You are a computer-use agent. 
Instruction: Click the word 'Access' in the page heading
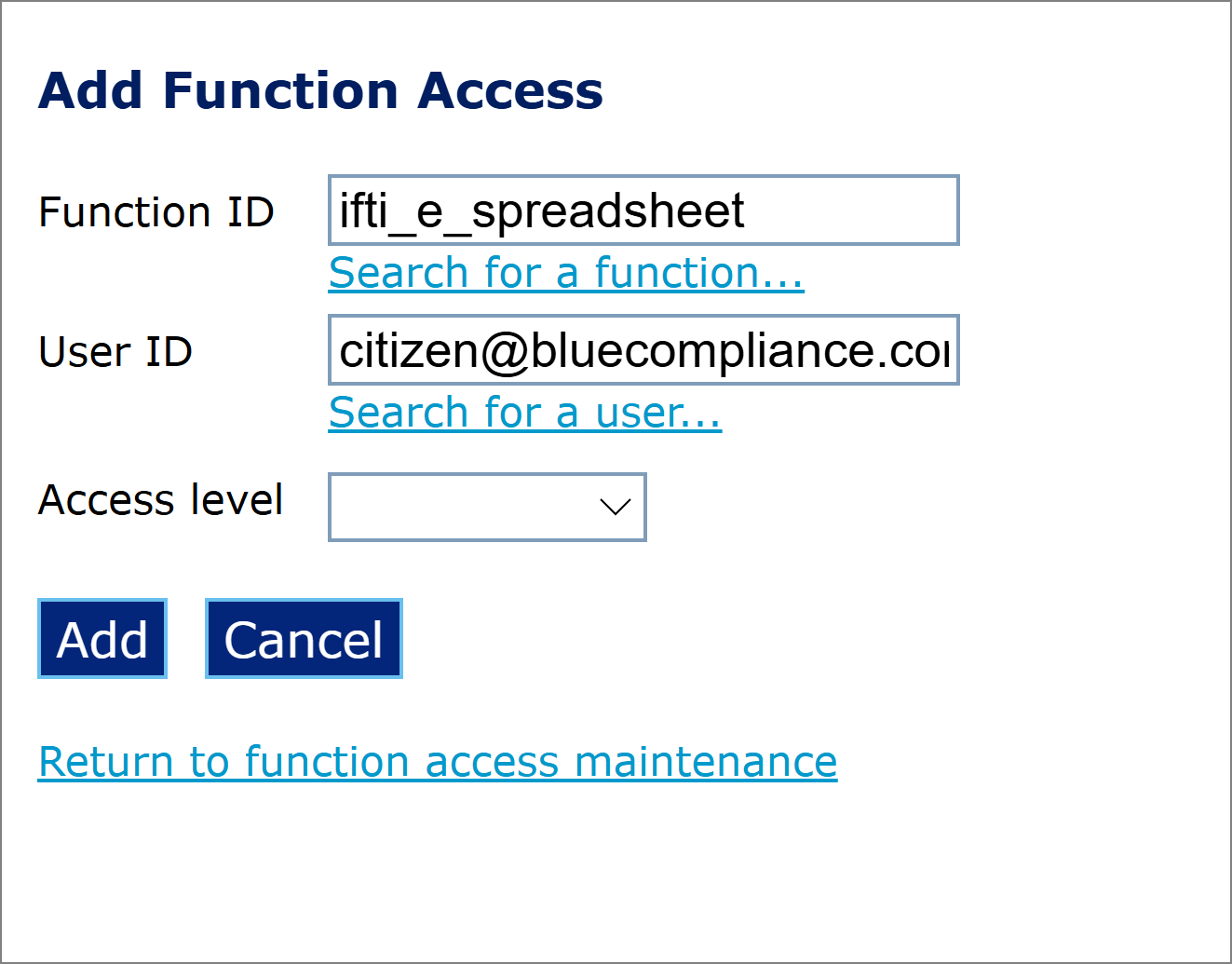tap(510, 91)
